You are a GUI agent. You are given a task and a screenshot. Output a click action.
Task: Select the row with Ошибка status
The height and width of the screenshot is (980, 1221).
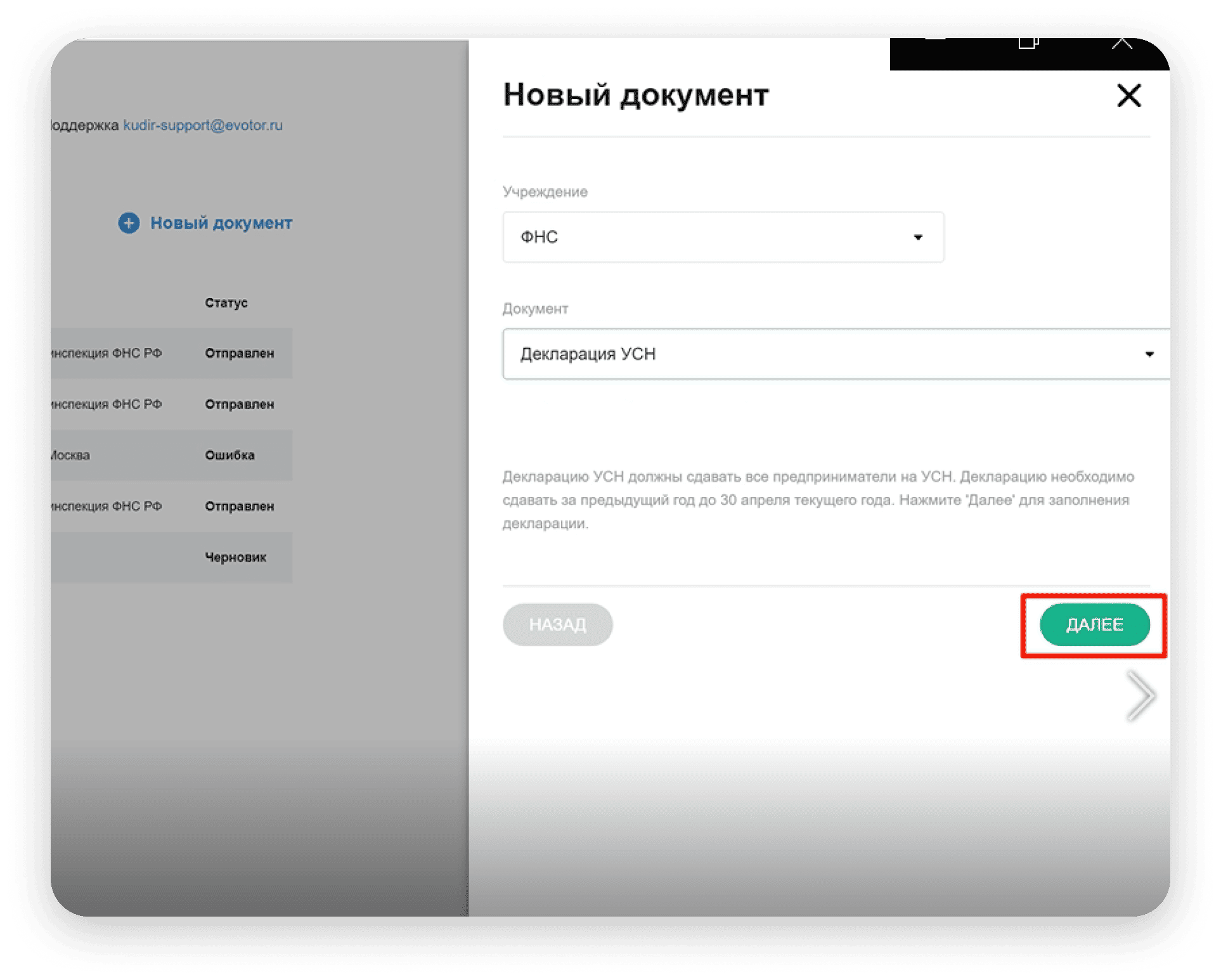[229, 455]
